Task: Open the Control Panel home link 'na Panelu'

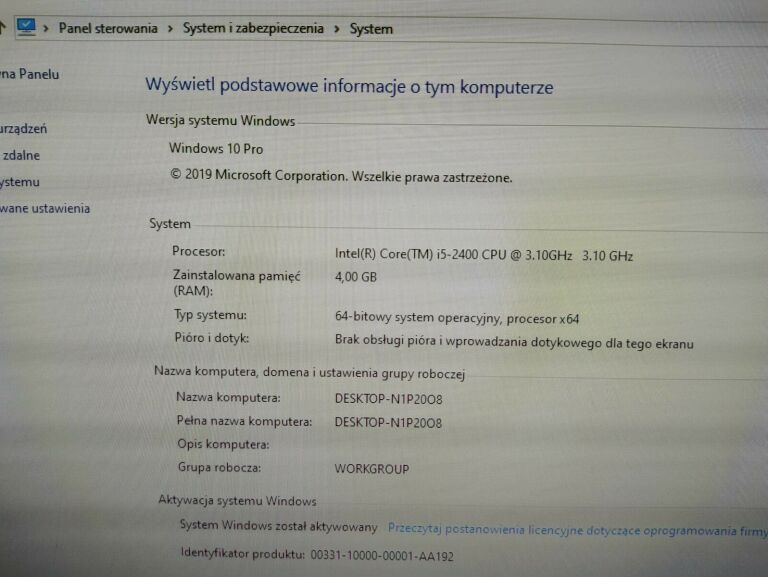Action: (x=30, y=74)
